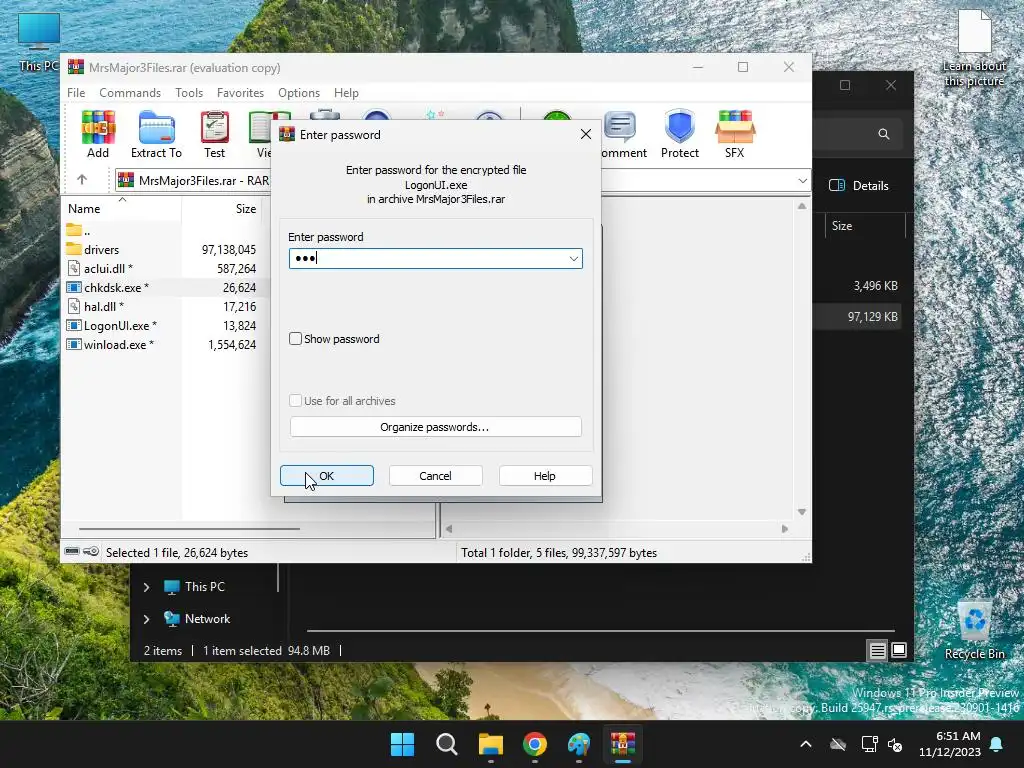
Task: Open the notification bell
Action: [x=997, y=744]
